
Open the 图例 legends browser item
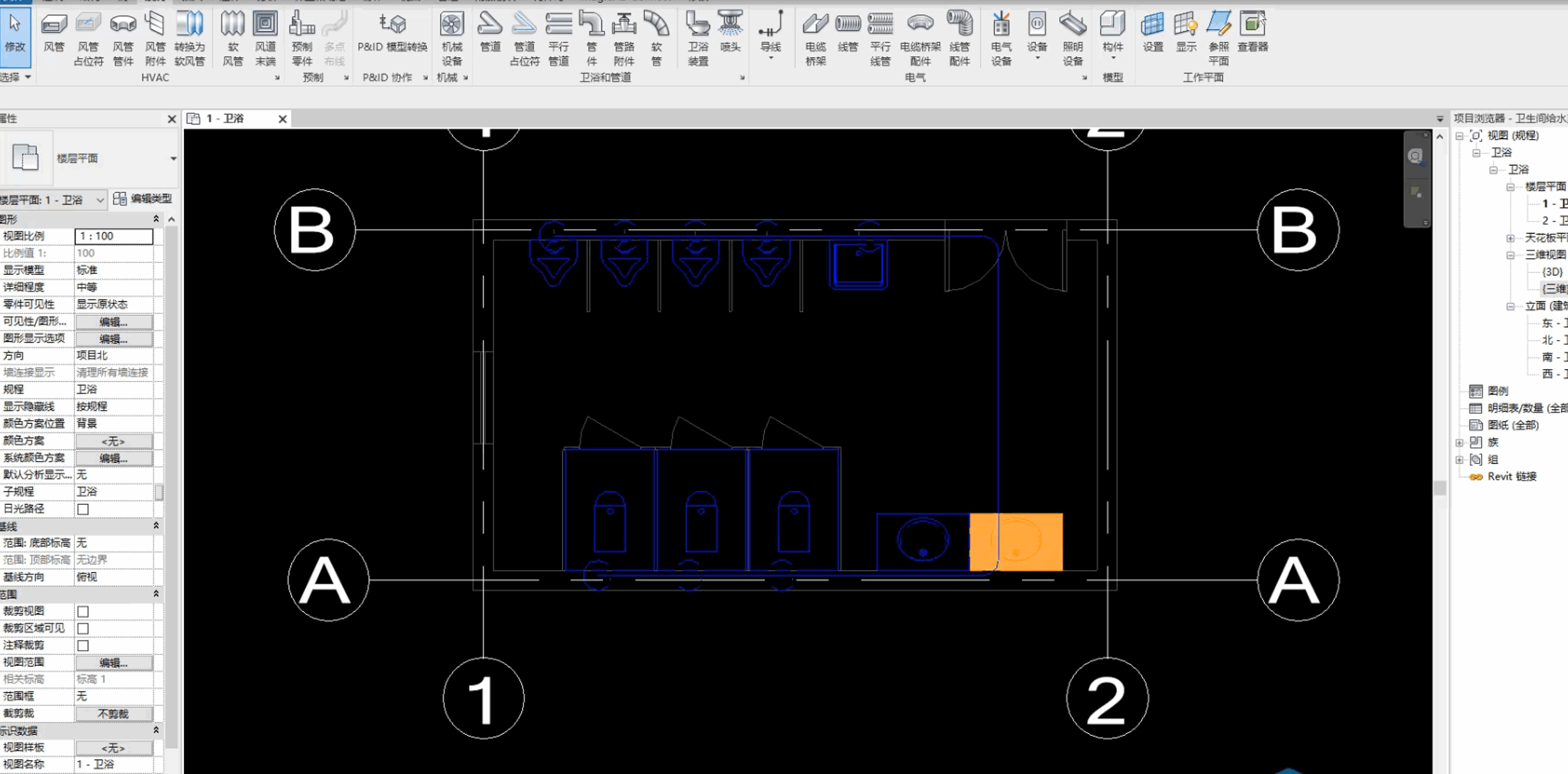(1498, 391)
